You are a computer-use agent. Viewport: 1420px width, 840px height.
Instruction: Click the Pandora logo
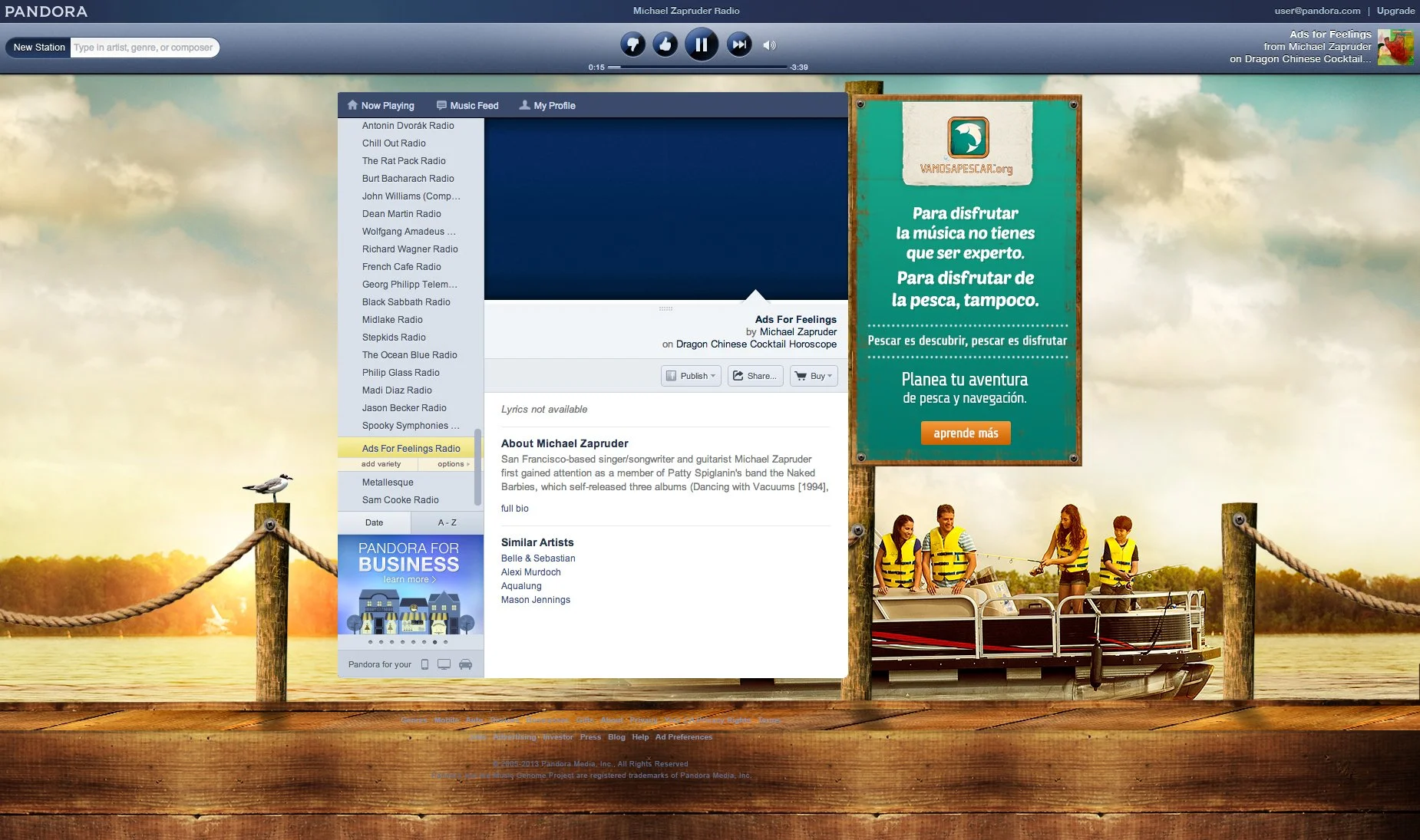[x=46, y=12]
